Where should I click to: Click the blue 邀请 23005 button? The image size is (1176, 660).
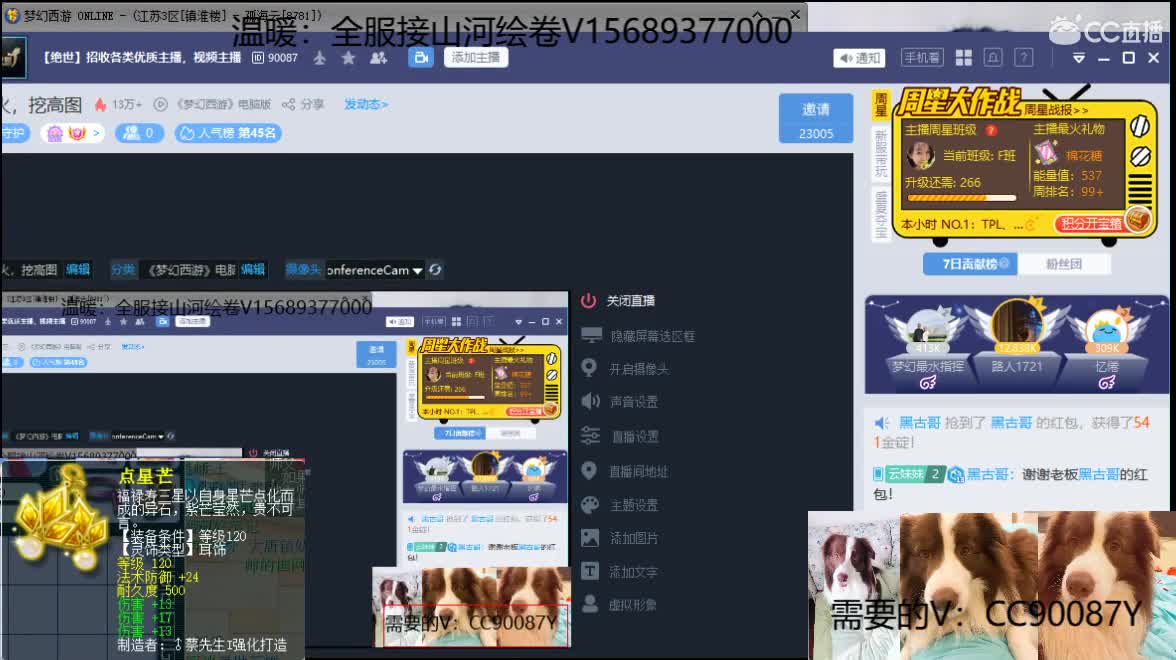pos(815,118)
